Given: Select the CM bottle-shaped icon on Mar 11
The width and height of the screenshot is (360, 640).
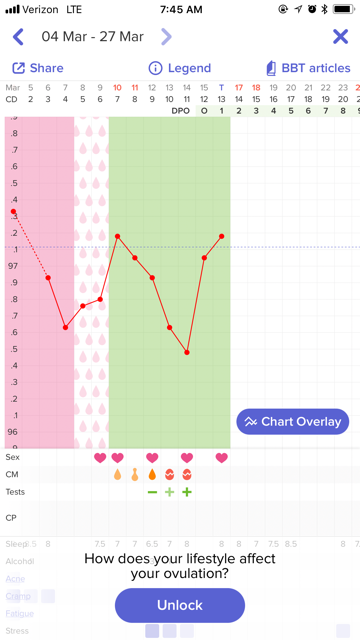Looking at the screenshot, I should pos(135,475).
